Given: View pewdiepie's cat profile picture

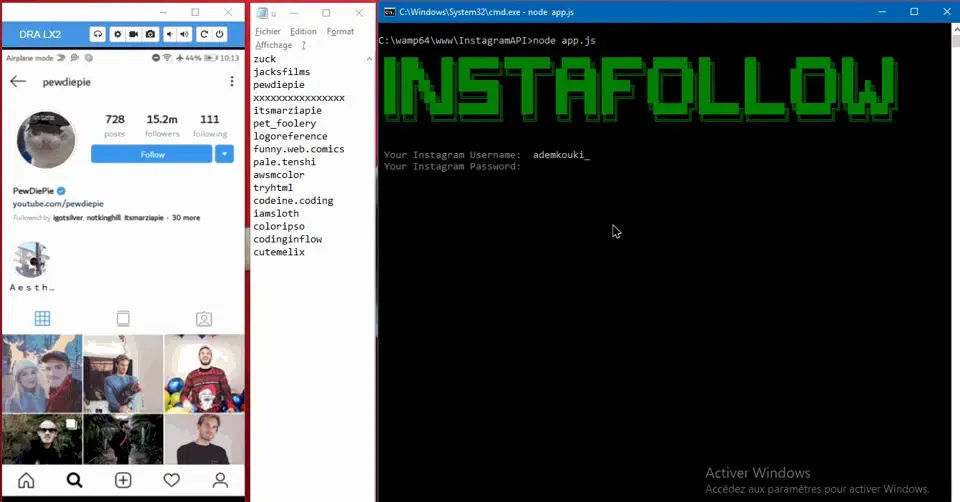Looking at the screenshot, I should click(47, 140).
